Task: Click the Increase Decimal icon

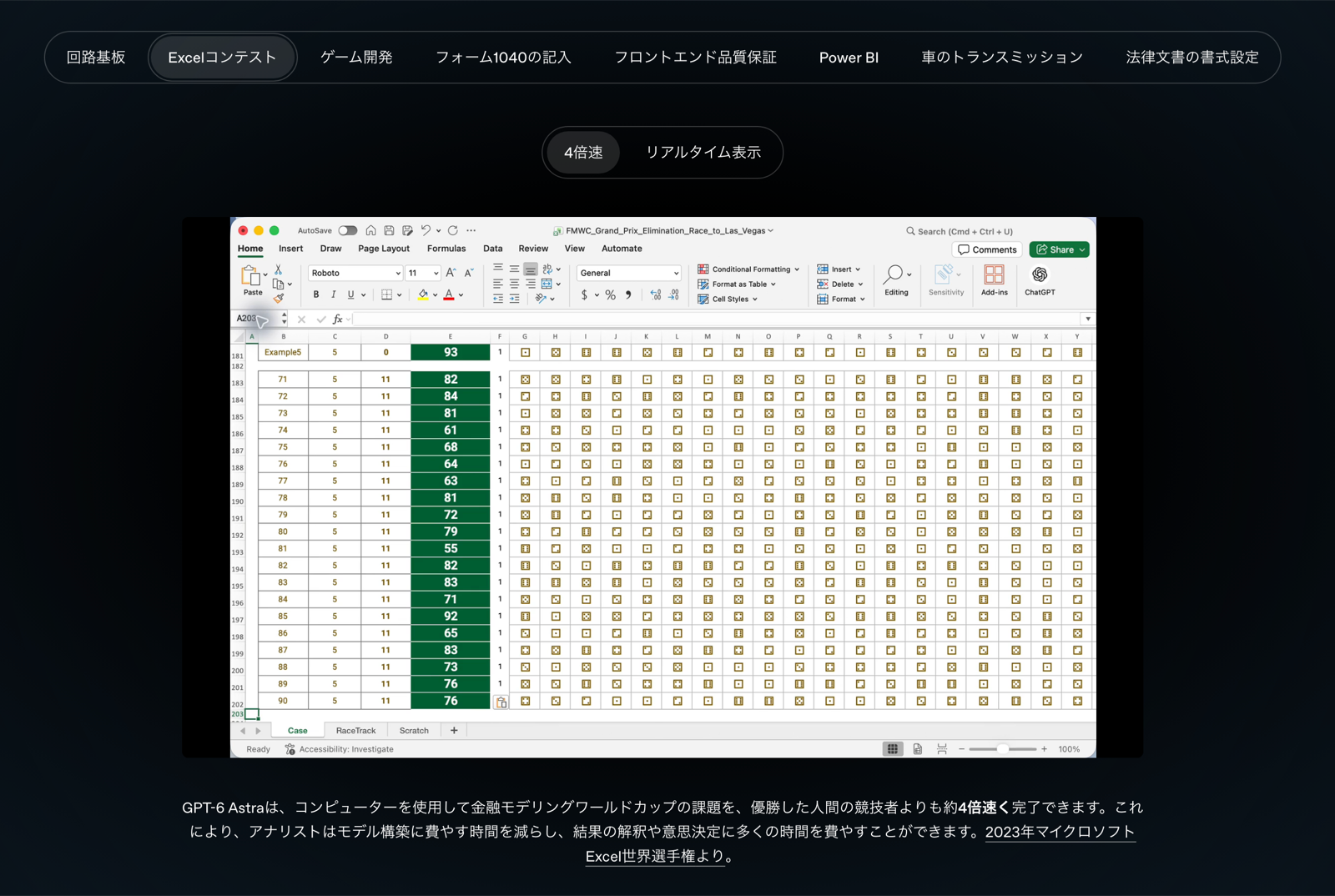Action: (655, 295)
